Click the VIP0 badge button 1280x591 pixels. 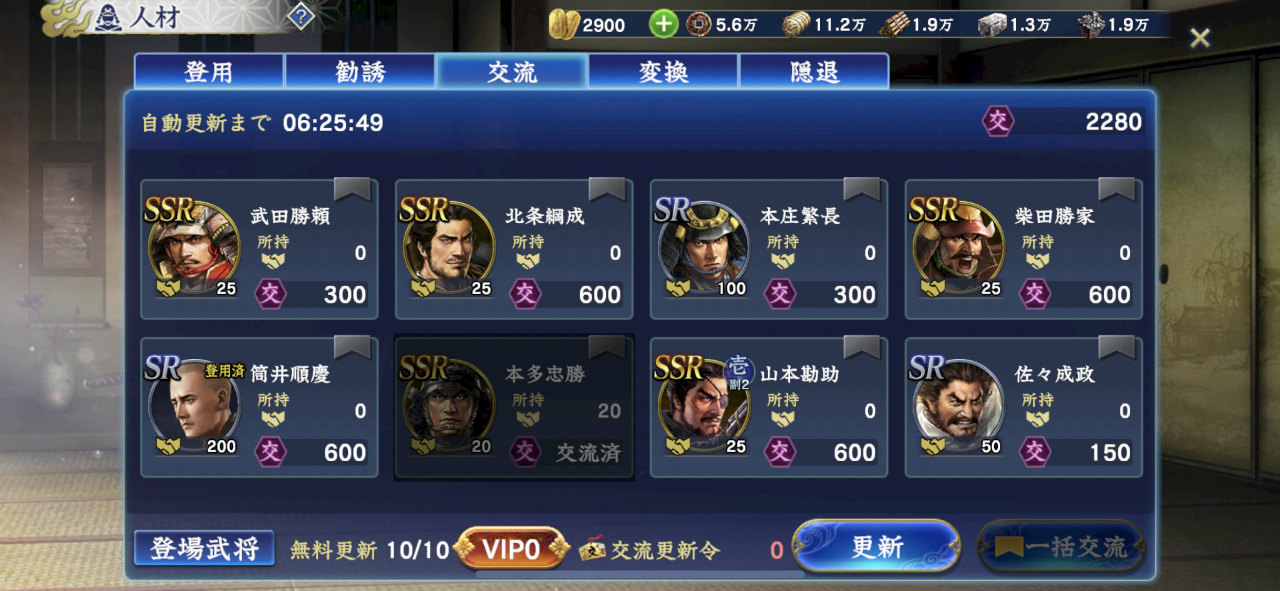(511, 548)
